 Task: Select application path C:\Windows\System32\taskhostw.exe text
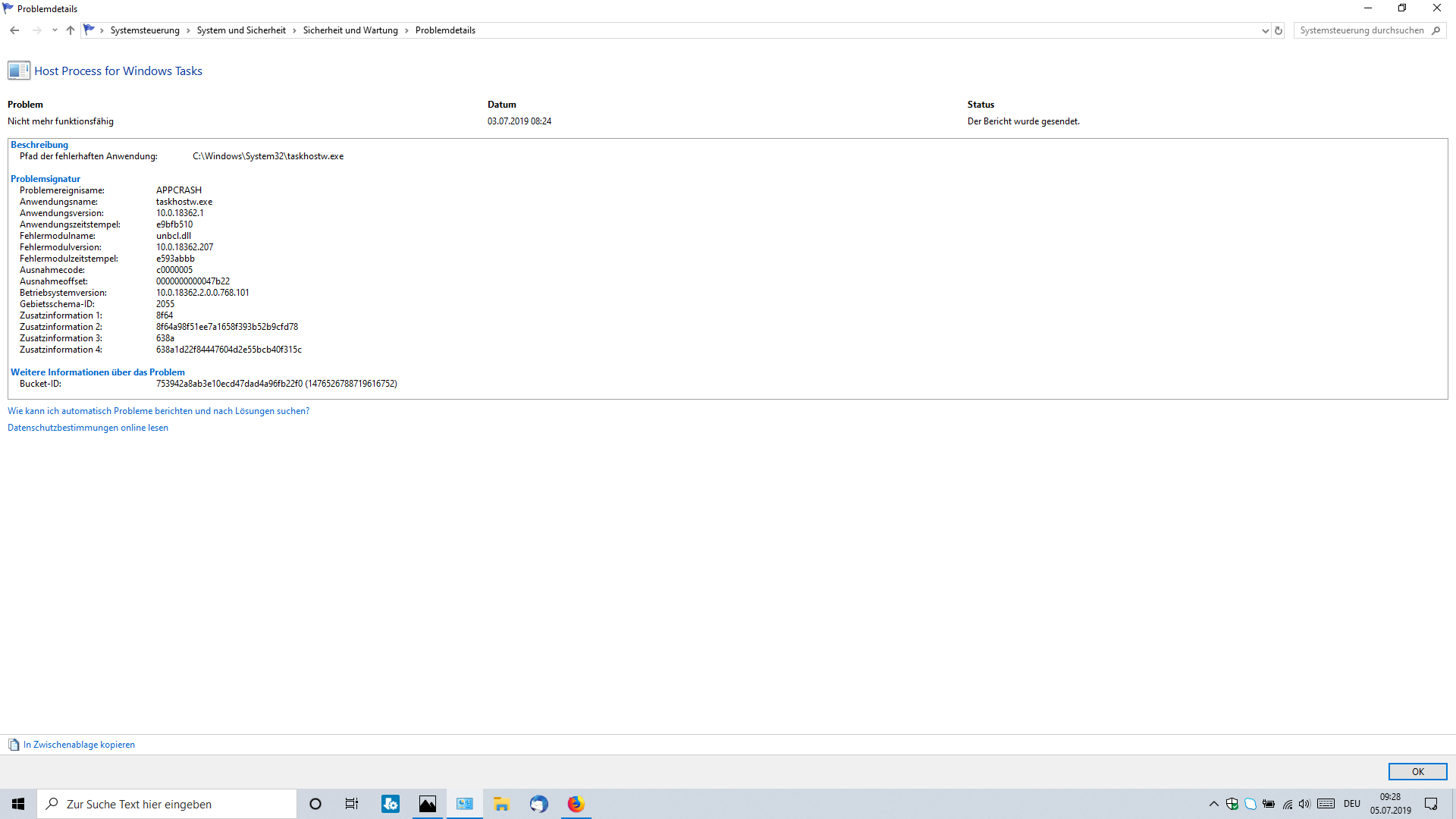(268, 156)
